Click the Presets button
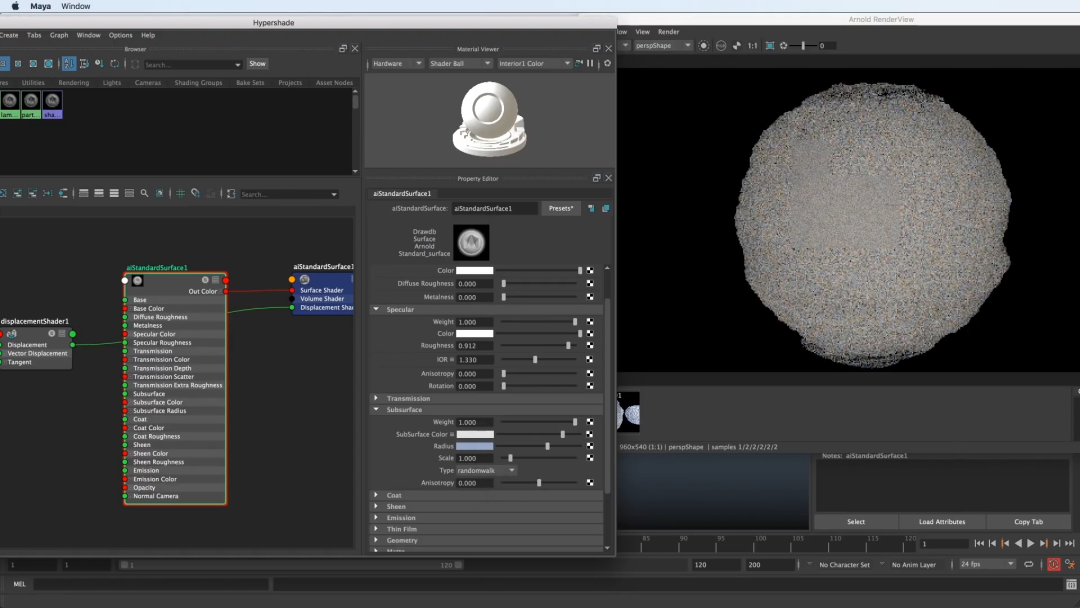The height and width of the screenshot is (608, 1080). 561,208
